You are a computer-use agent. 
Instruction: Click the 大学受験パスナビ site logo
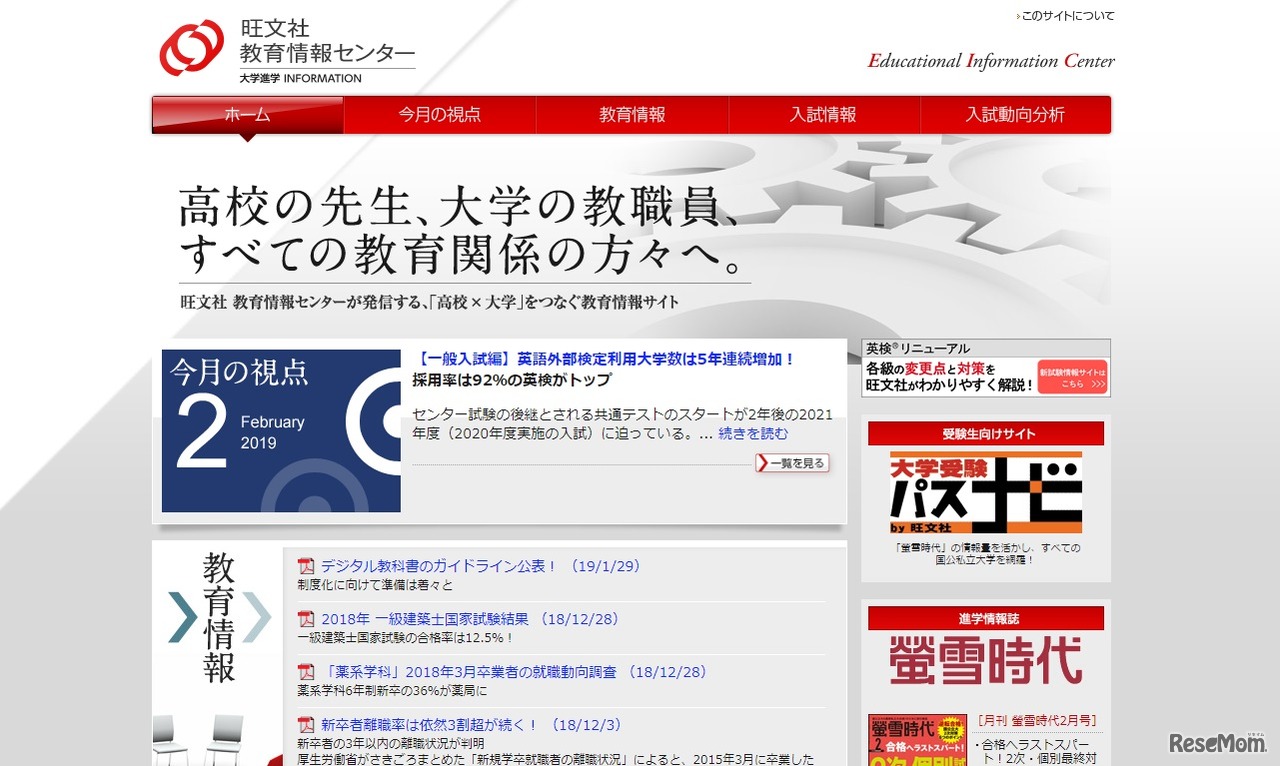[986, 490]
